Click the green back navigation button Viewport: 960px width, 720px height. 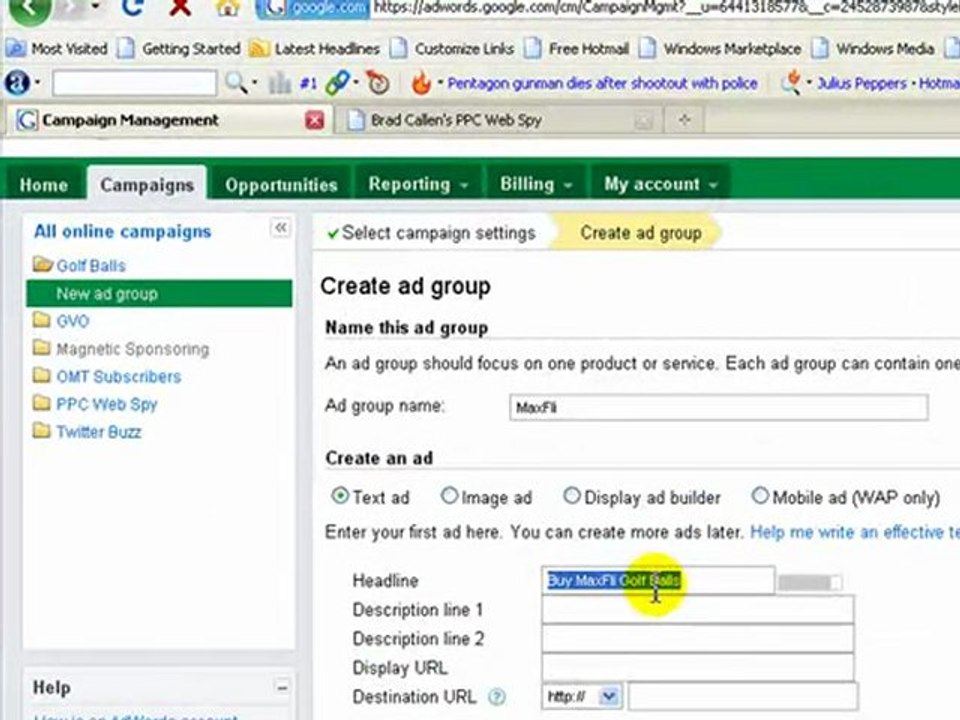(29, 9)
